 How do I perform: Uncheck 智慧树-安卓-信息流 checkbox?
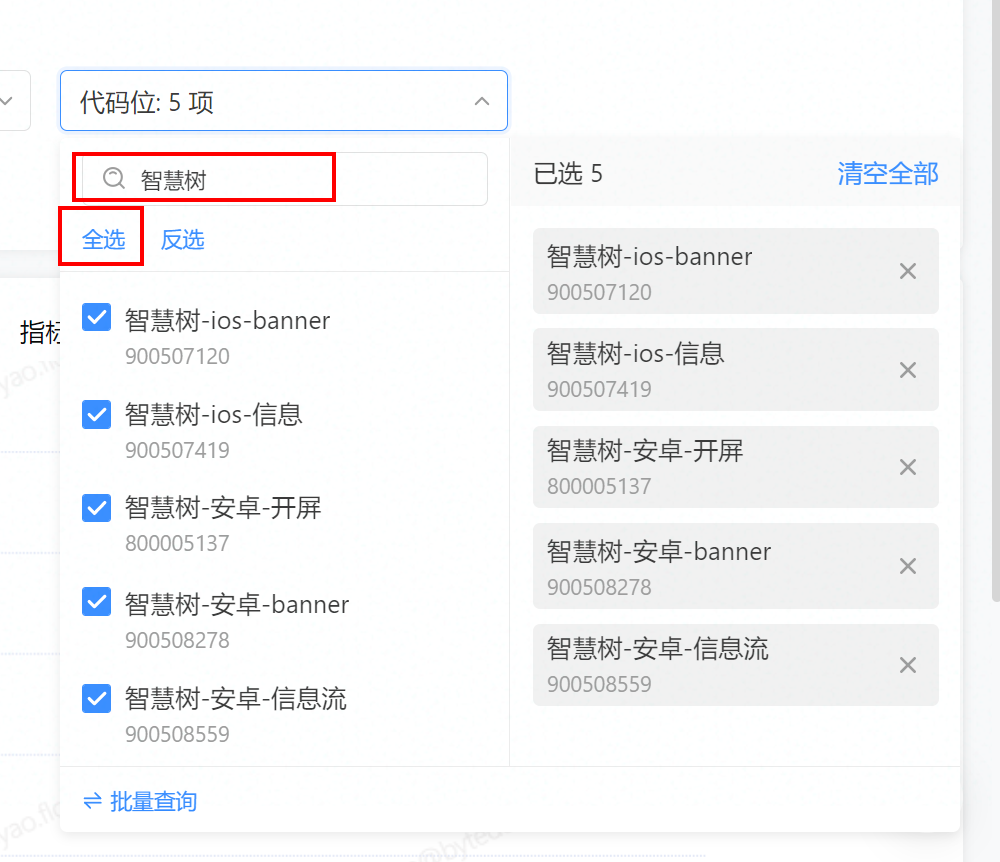coord(96,698)
